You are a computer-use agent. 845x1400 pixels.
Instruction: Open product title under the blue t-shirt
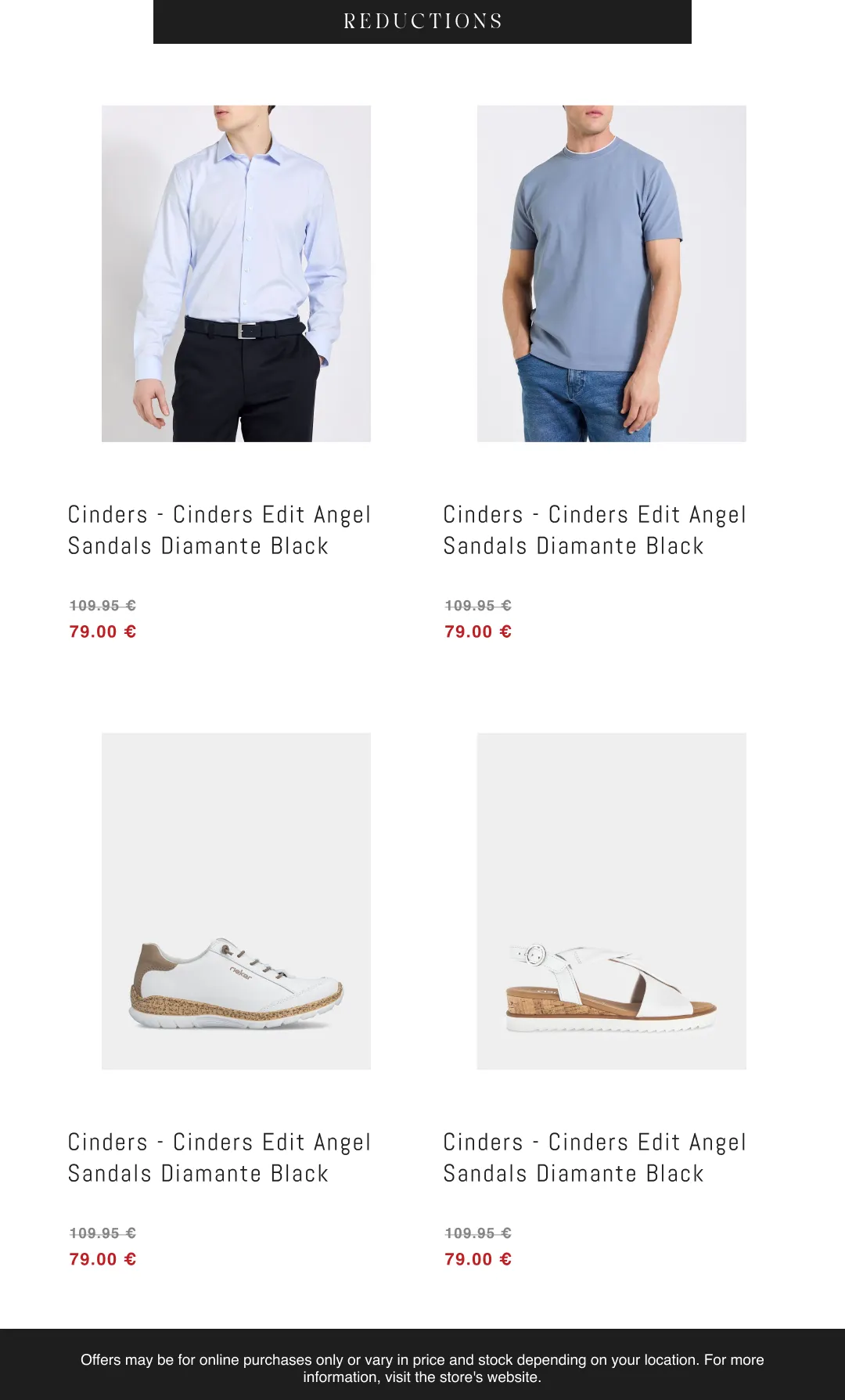click(595, 530)
